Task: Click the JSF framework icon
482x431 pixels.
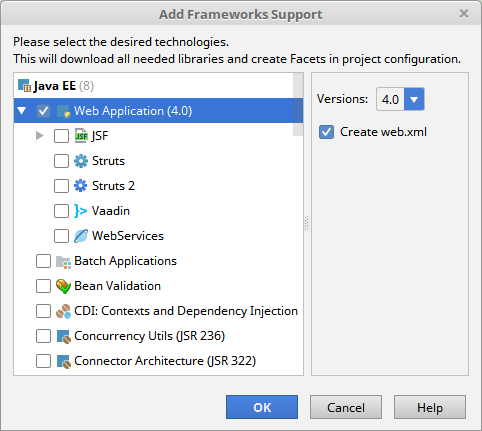Action: click(81, 136)
